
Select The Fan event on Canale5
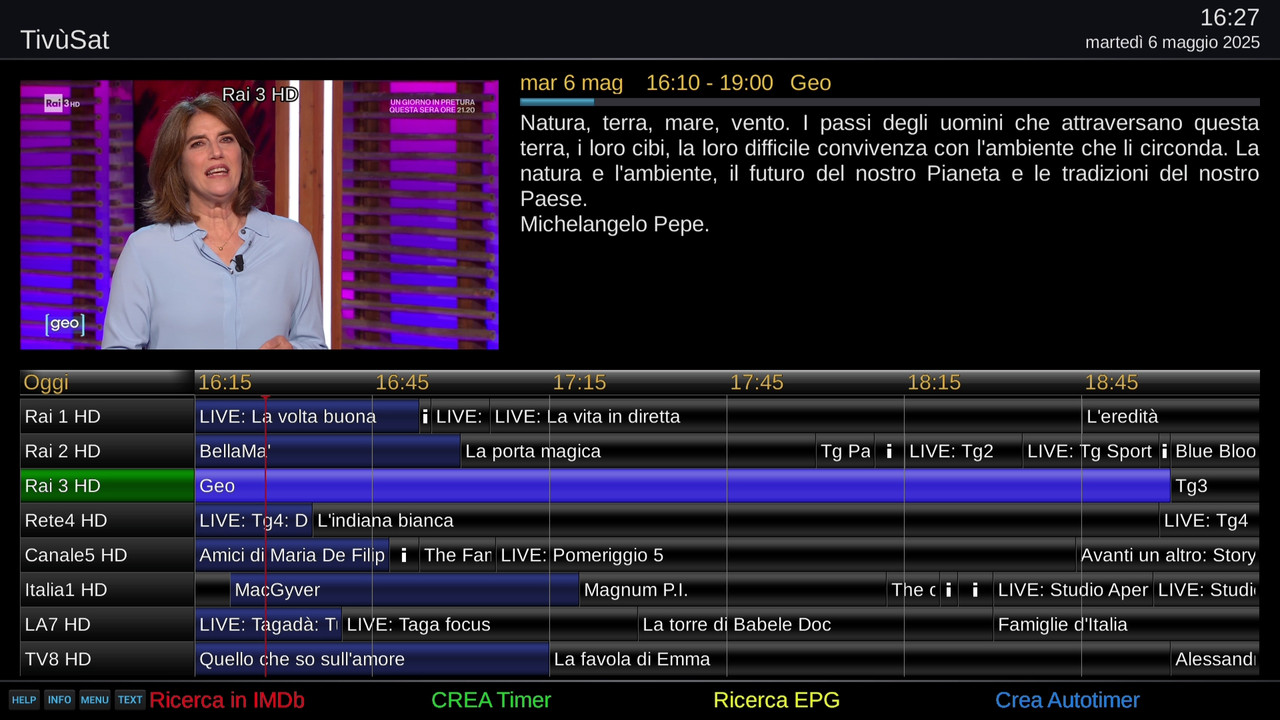coord(457,555)
